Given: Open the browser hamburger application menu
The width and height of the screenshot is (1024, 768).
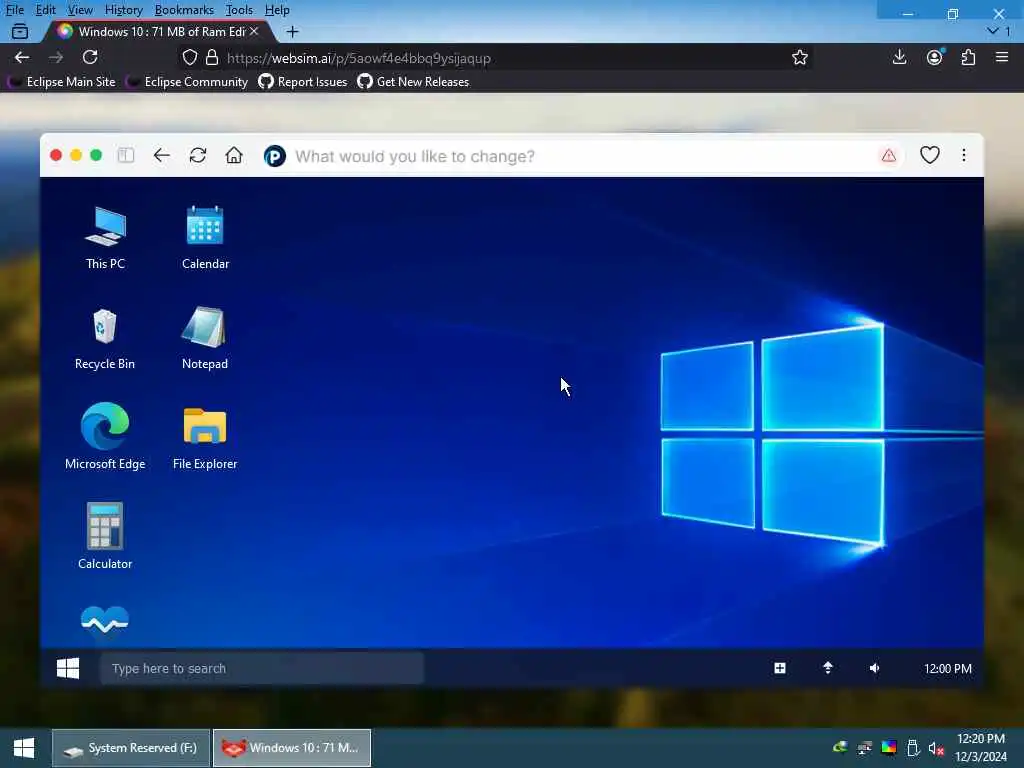Looking at the screenshot, I should click(x=1002, y=57).
